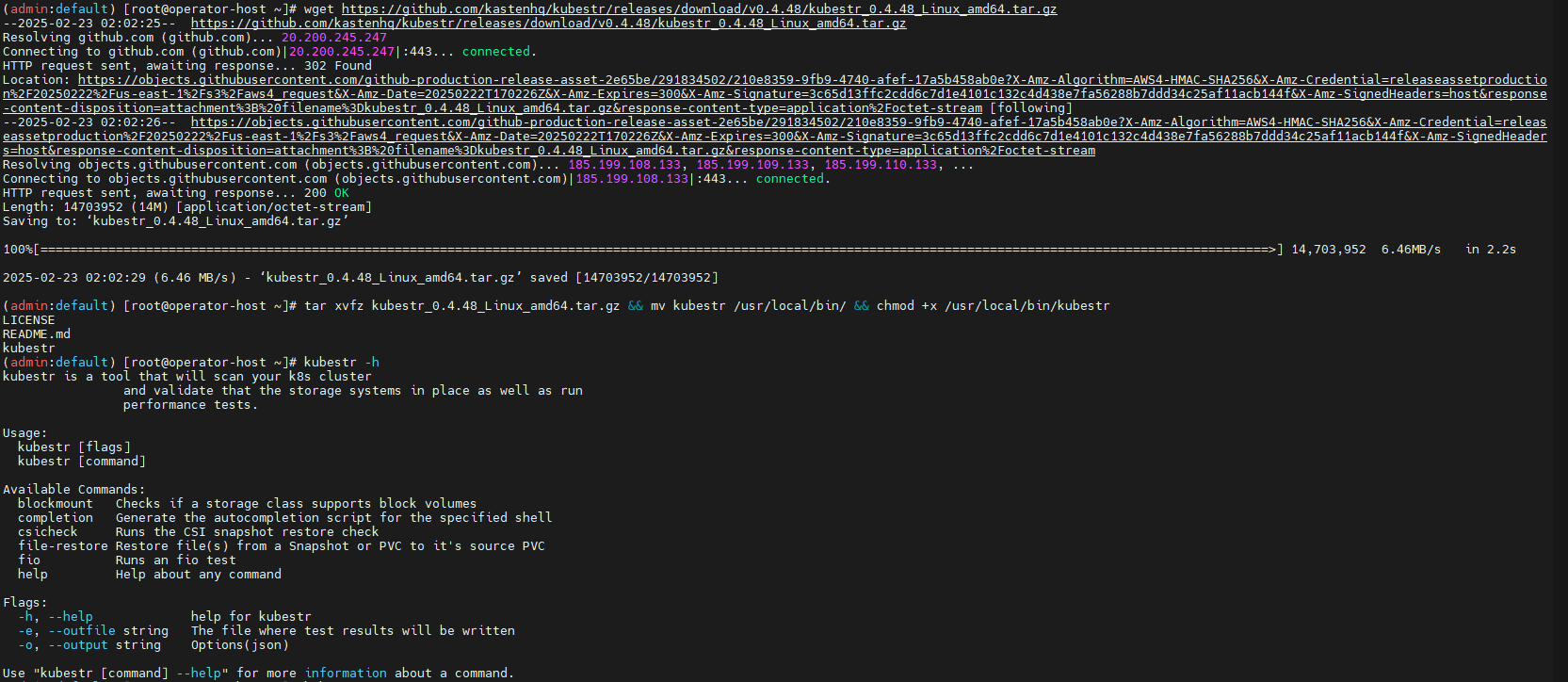Click 'Options(json)' description text
This screenshot has height=682, width=1568.
tap(240, 645)
